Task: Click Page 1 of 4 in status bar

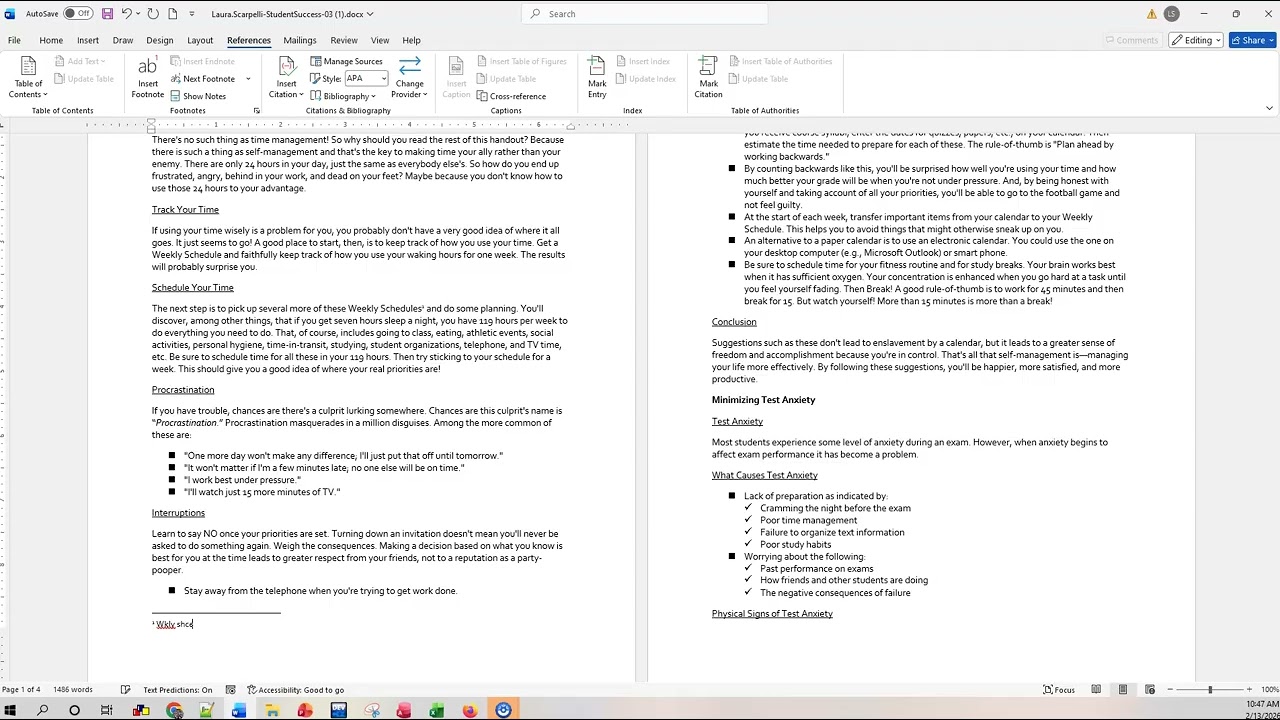Action: coord(21,690)
